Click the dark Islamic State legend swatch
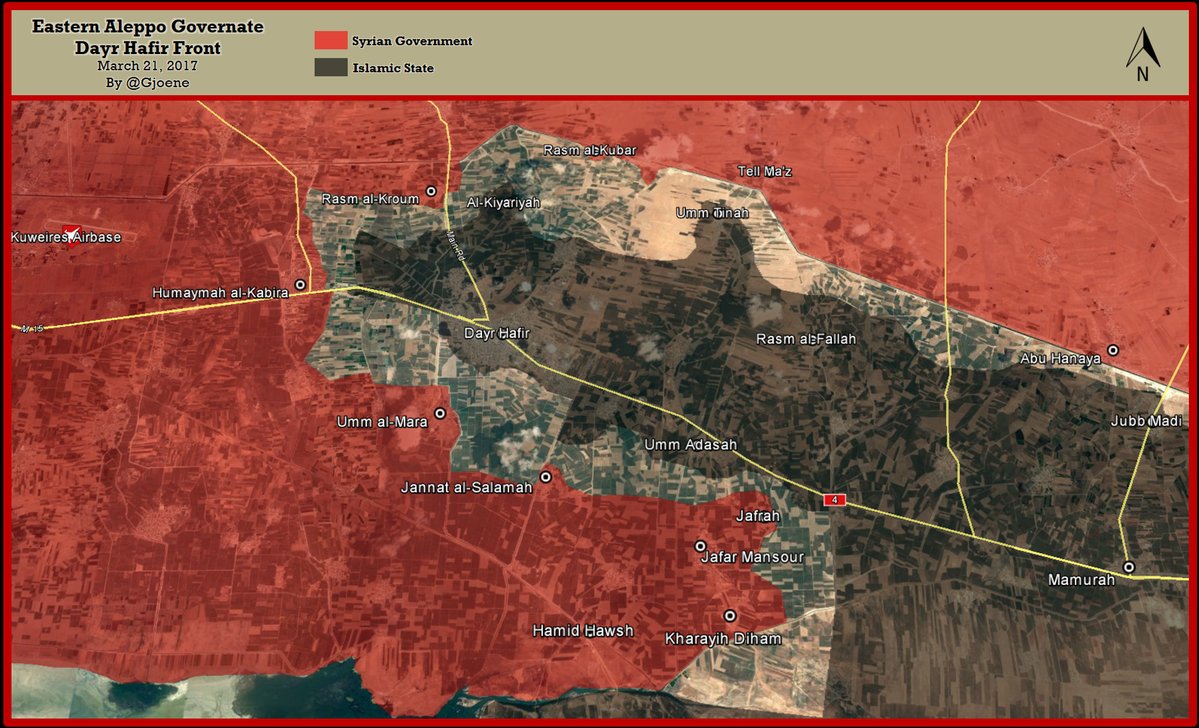 (330, 68)
